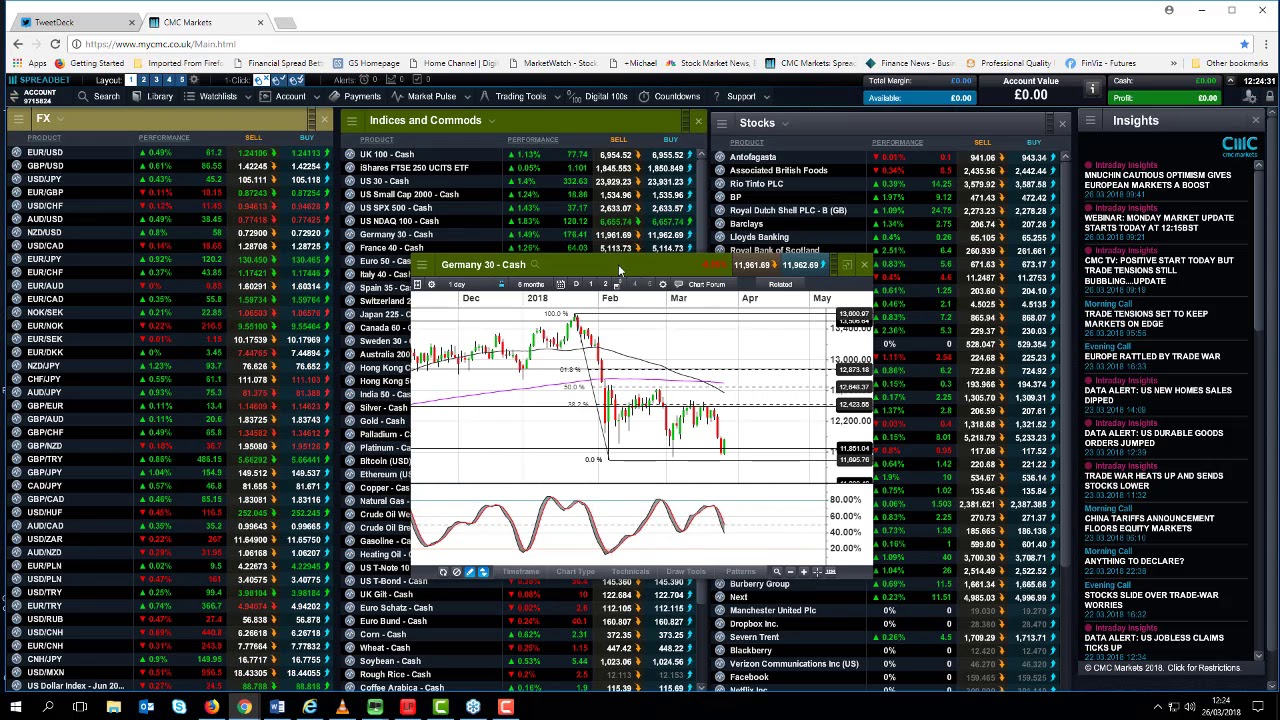The width and height of the screenshot is (1280, 720).
Task: Open Chart Type menu
Action: pos(575,572)
